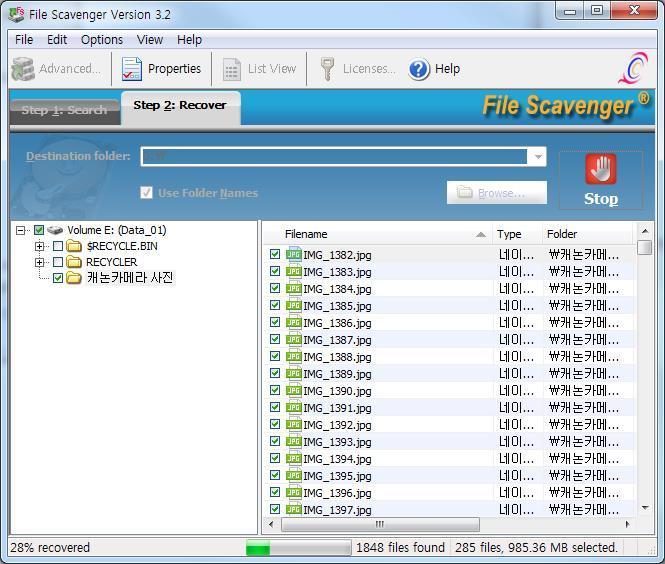Select the Step 2: Recover tab
This screenshot has width=665, height=564.
coord(181,108)
